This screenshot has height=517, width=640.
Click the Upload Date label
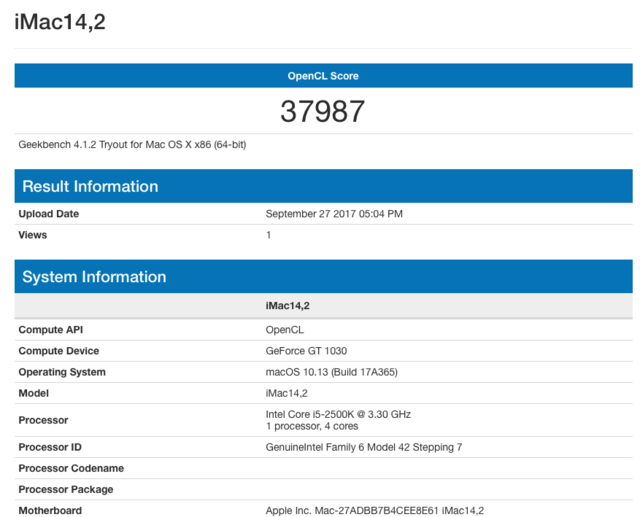[x=49, y=214]
